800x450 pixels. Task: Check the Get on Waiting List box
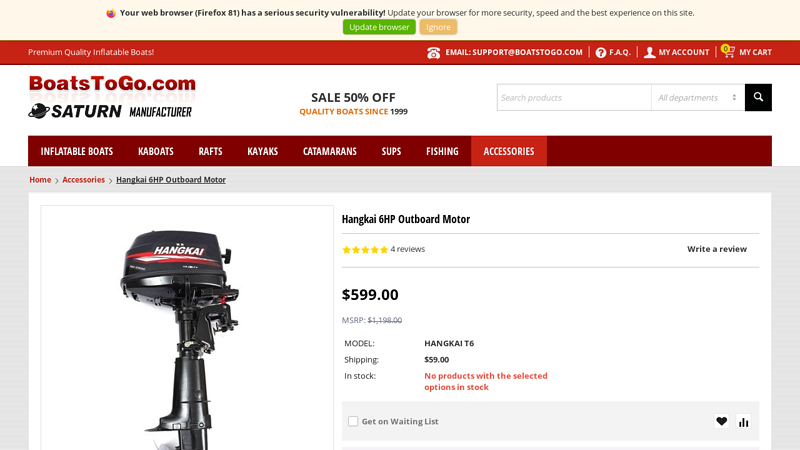coord(353,421)
